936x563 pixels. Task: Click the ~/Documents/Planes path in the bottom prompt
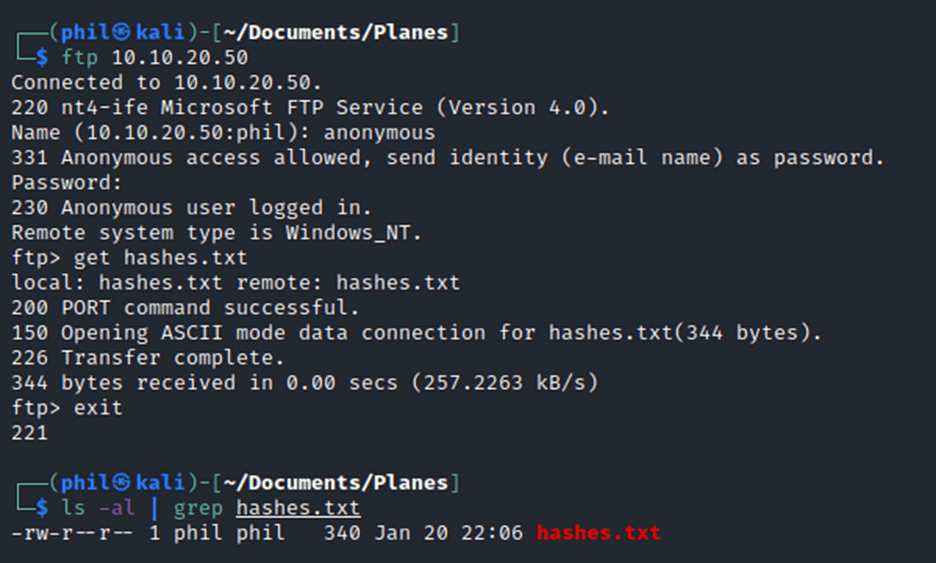[x=336, y=482]
